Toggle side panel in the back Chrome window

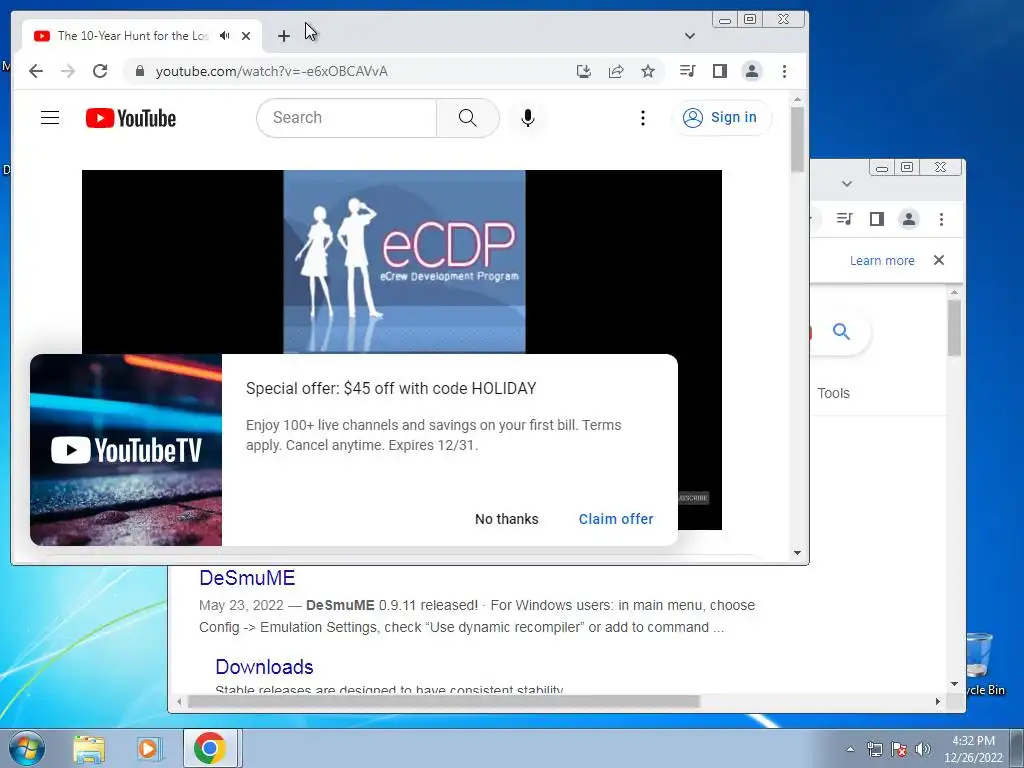click(x=876, y=219)
